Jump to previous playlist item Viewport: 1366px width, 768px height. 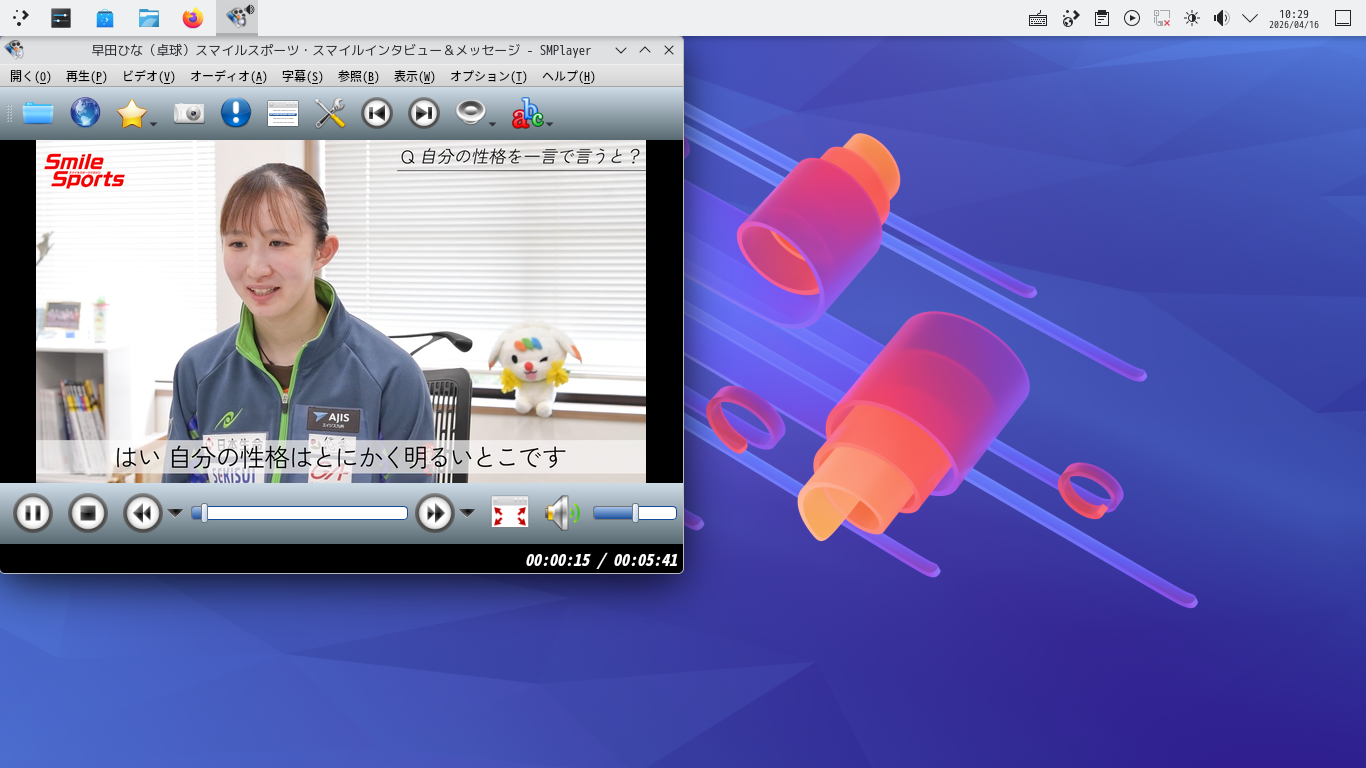coord(377,113)
